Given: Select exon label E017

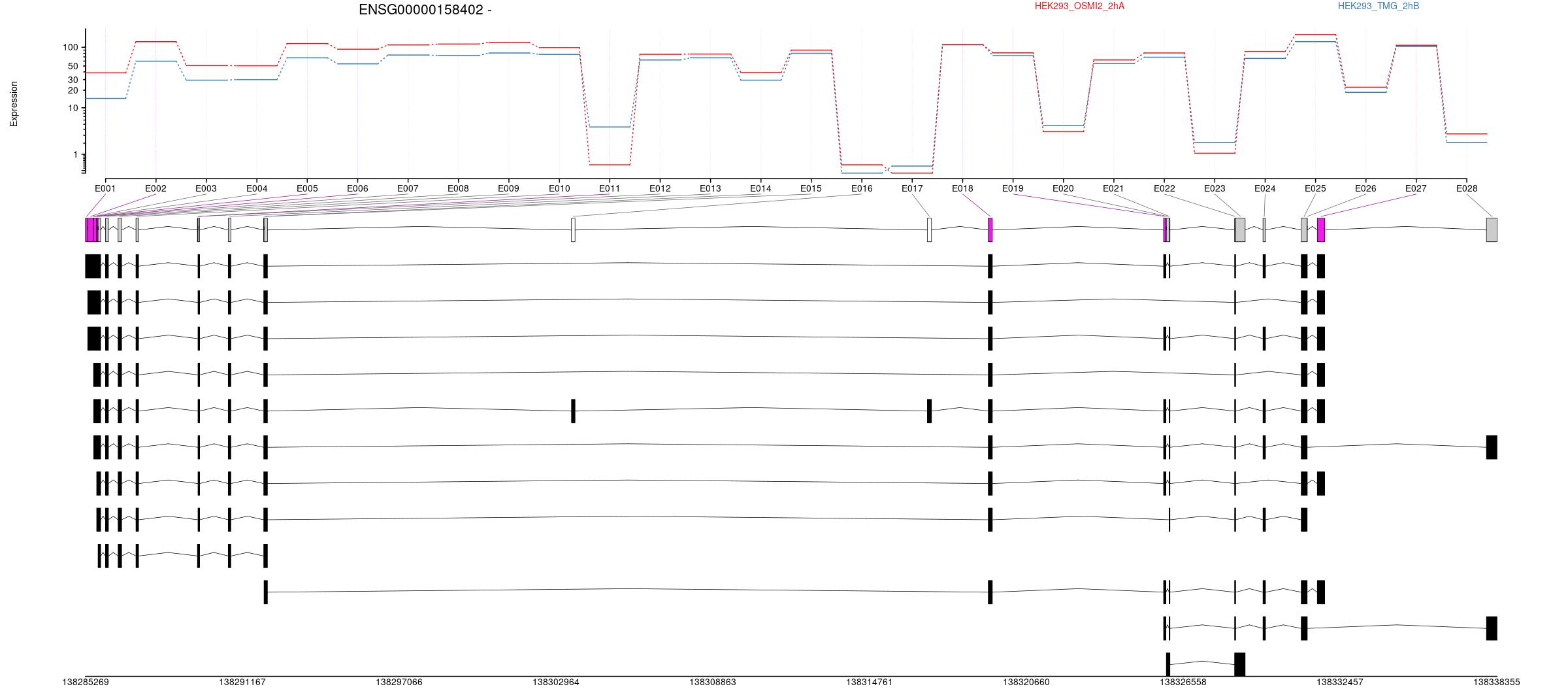Looking at the screenshot, I should [912, 188].
